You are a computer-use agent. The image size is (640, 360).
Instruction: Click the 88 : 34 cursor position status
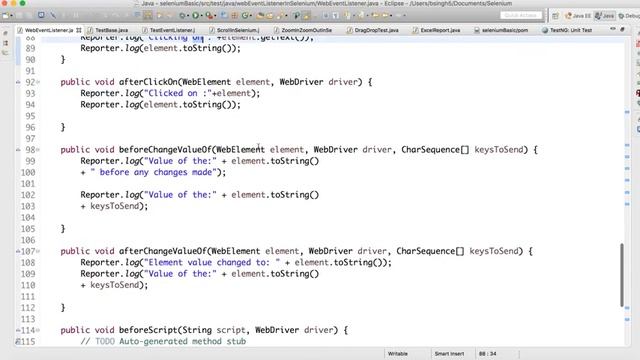(x=487, y=353)
